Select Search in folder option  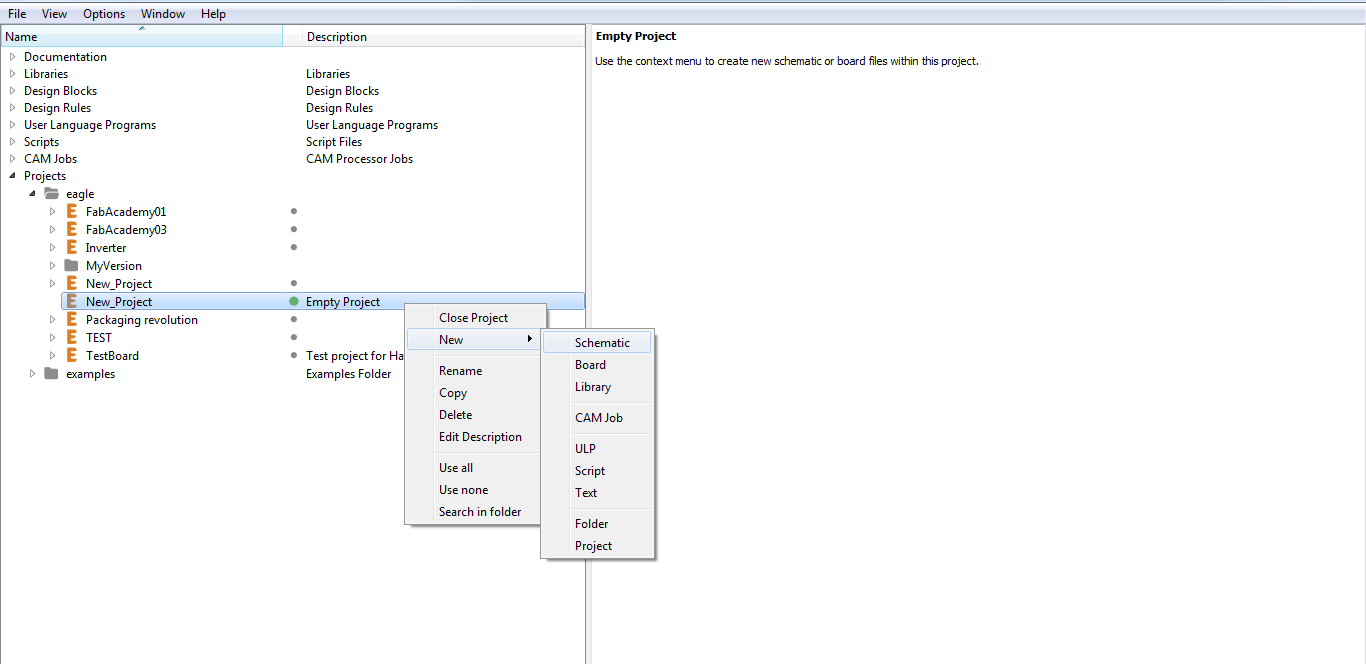pyautogui.click(x=473, y=512)
